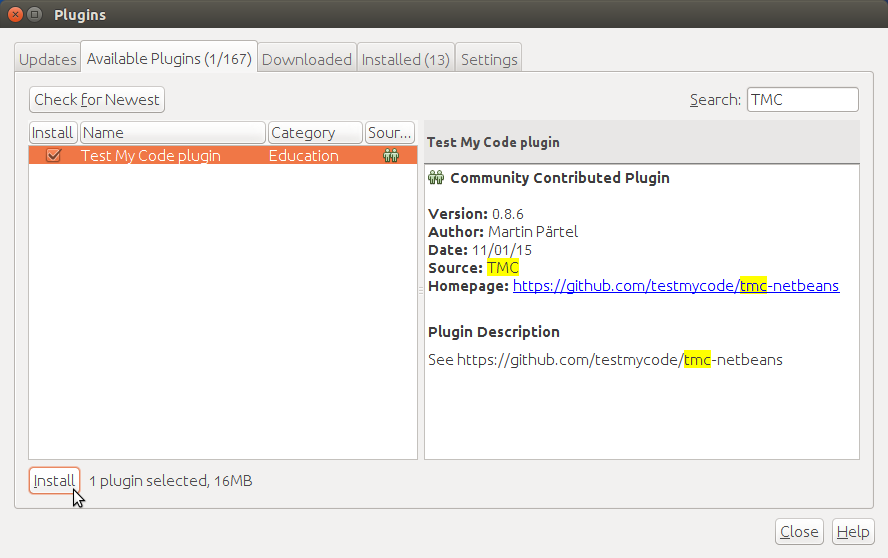
Task: Select the Test My Code plugin row
Action: coord(223,155)
